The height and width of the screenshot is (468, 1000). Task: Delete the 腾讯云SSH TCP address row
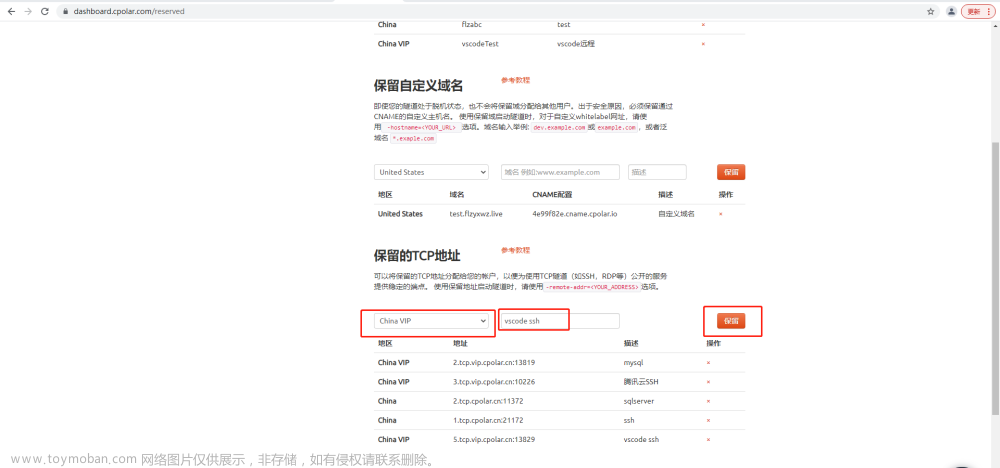(x=709, y=382)
